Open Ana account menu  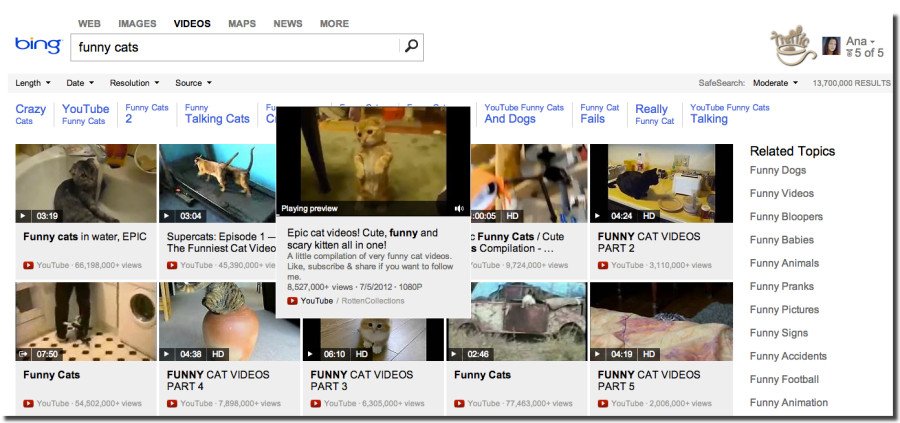coord(860,41)
